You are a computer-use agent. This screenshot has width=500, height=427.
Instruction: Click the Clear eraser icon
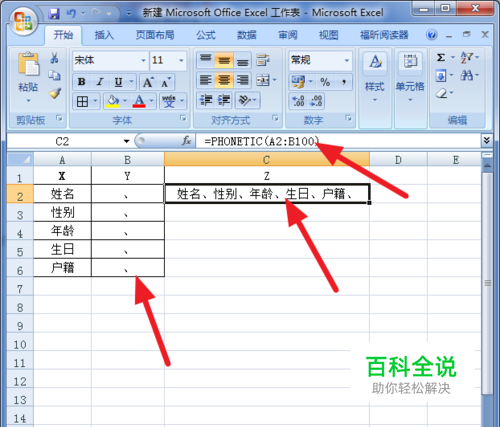442,93
